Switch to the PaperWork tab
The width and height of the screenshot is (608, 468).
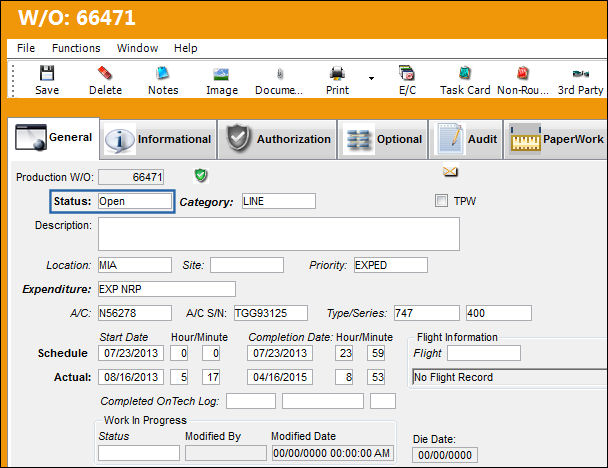click(x=556, y=139)
